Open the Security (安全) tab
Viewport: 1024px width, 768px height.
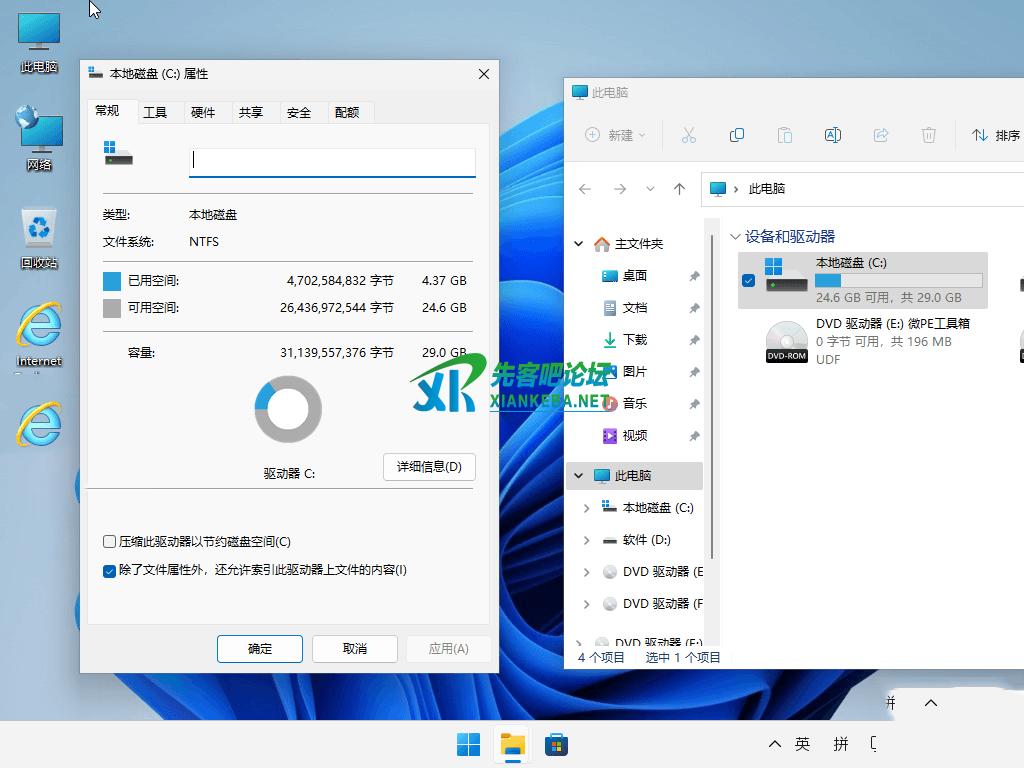point(299,112)
